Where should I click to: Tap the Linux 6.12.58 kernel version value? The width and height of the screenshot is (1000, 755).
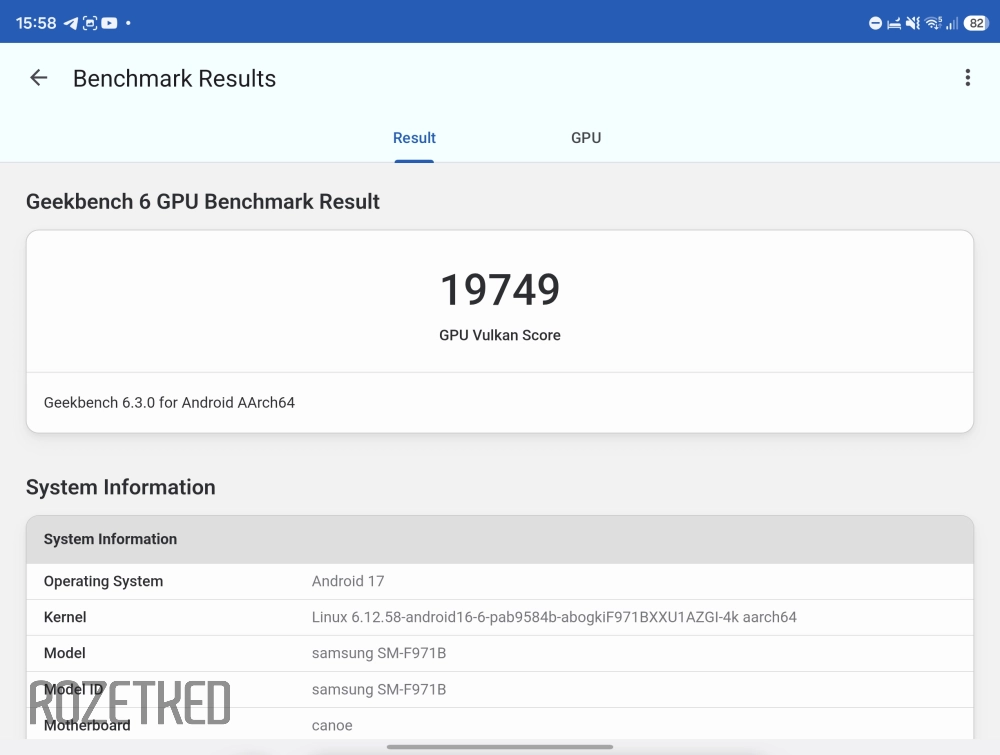[x=554, y=617]
